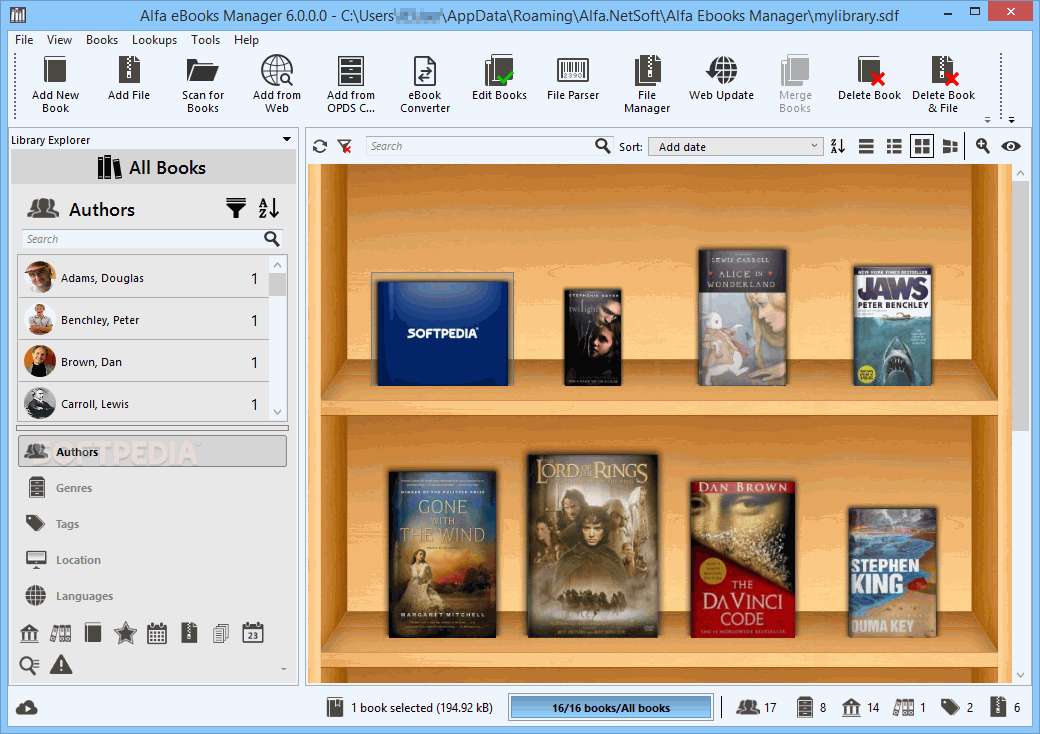Switch to bookshelf with details view

(950, 147)
